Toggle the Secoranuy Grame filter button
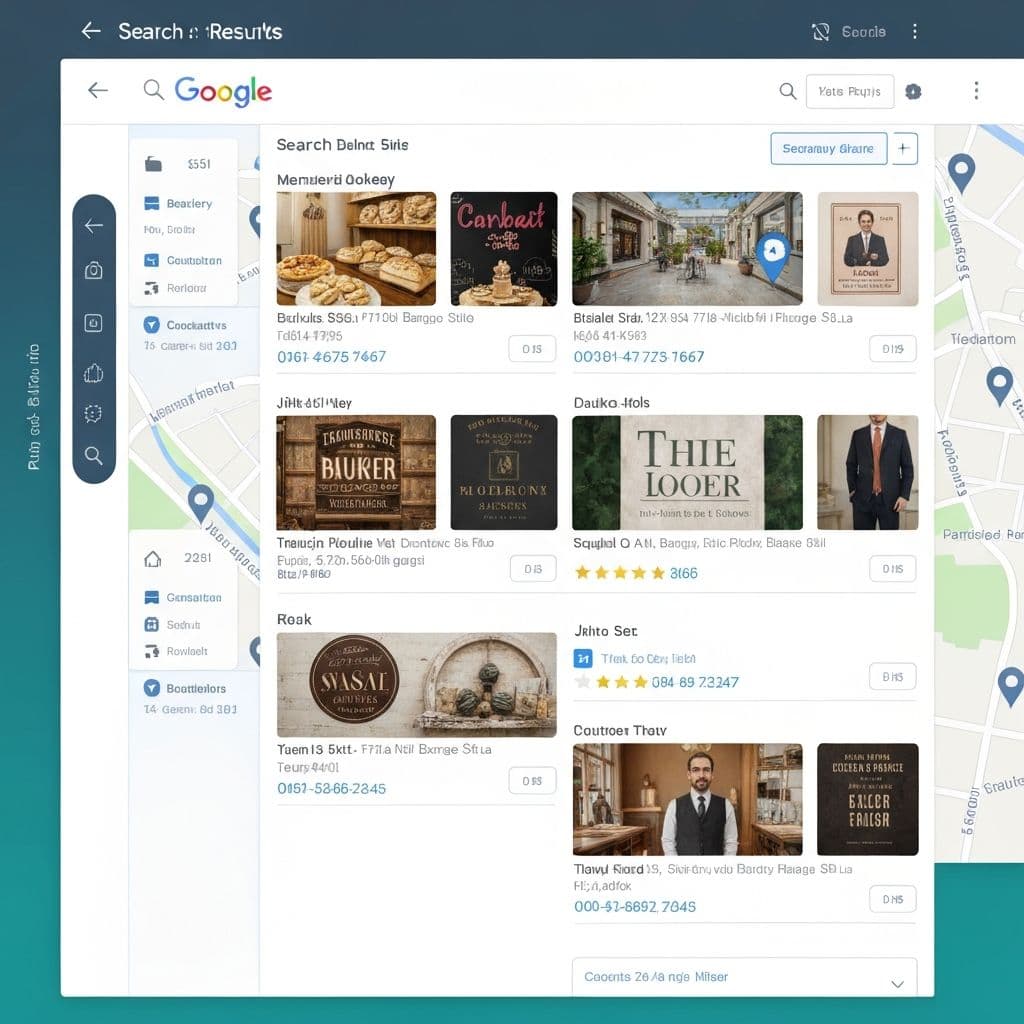Image resolution: width=1024 pixels, height=1024 pixels. (x=828, y=148)
